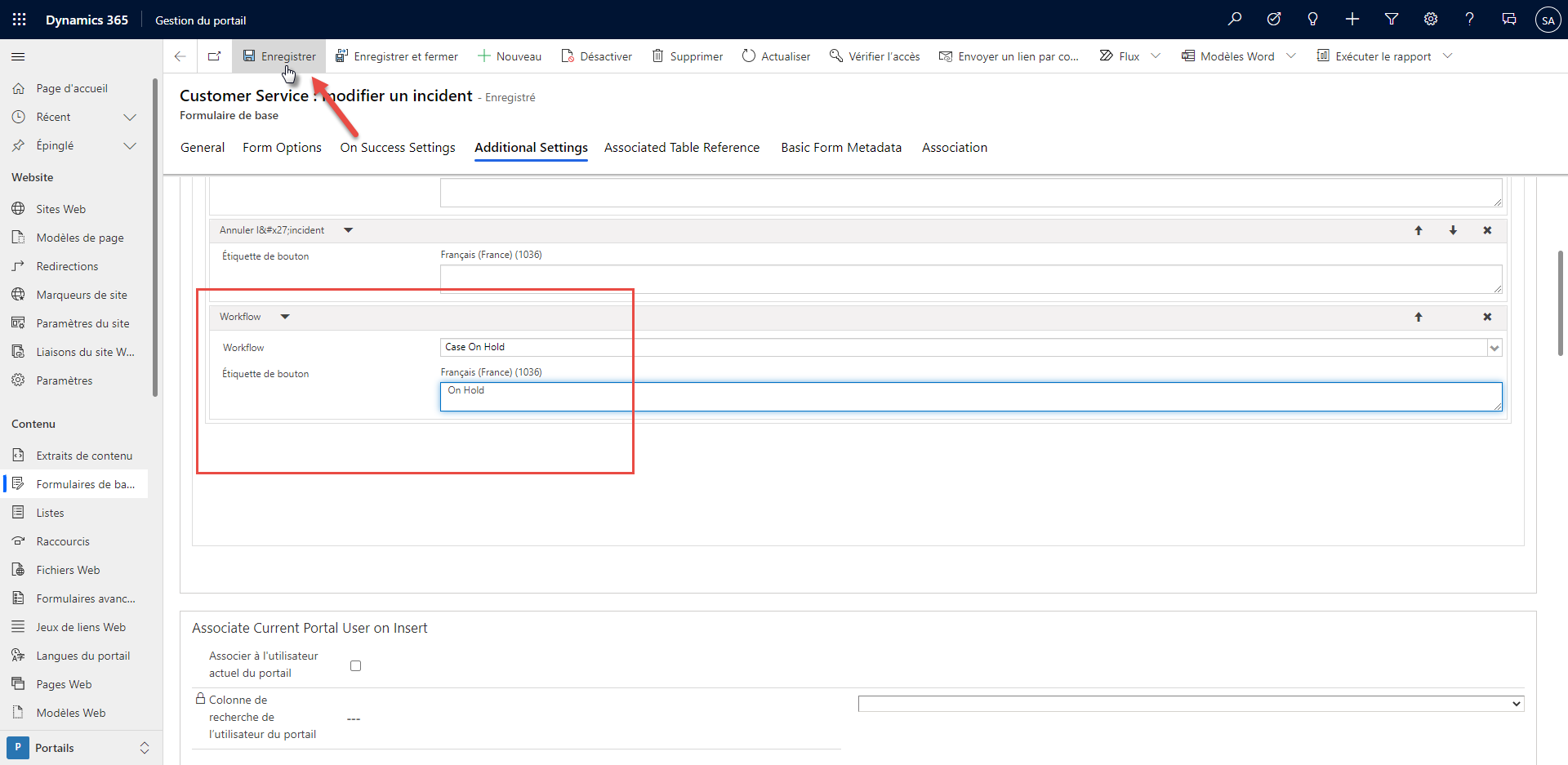Click the Actualiser button

776,56
